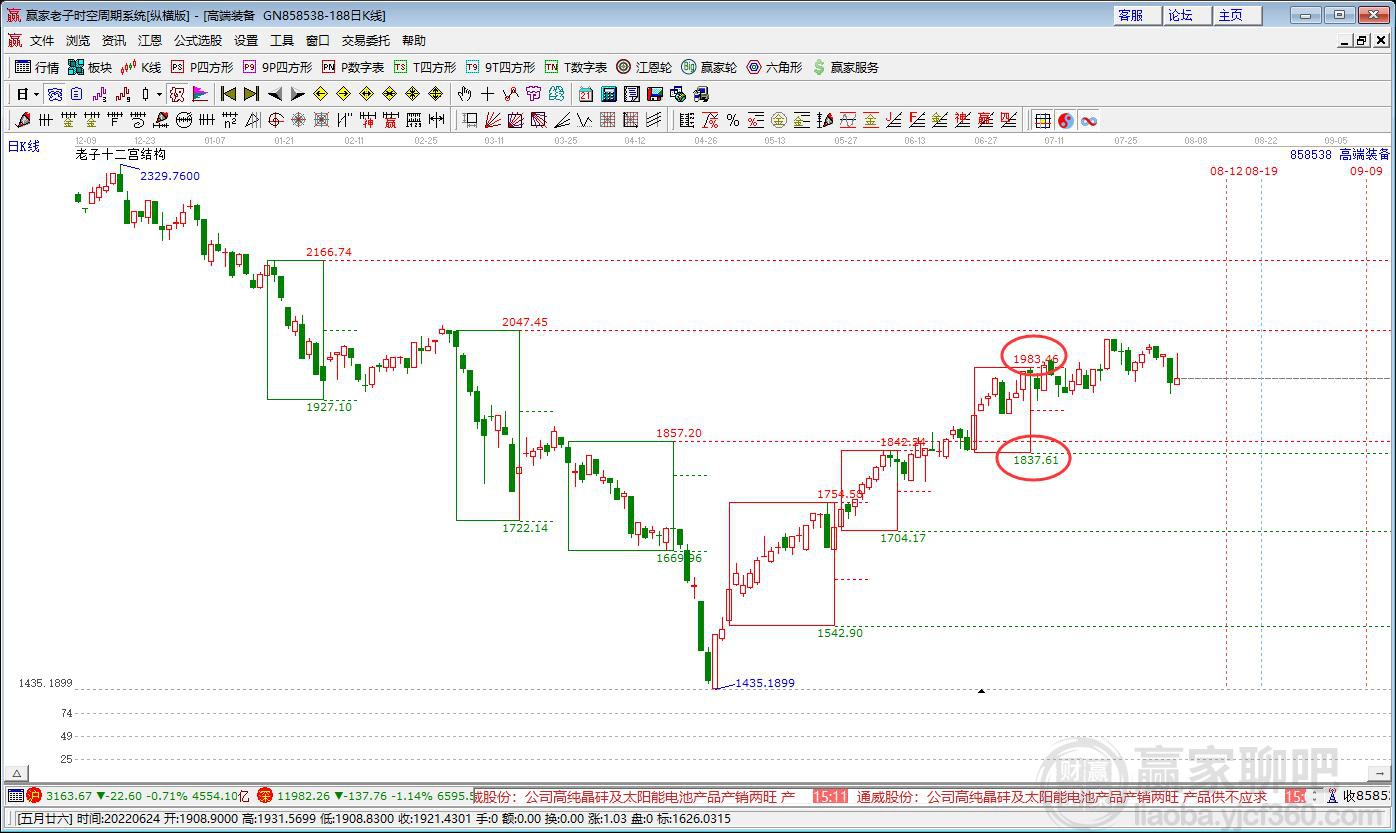The height and width of the screenshot is (833, 1396).
Task: Open the 江恩轮 Gann wheel
Action: [x=644, y=67]
